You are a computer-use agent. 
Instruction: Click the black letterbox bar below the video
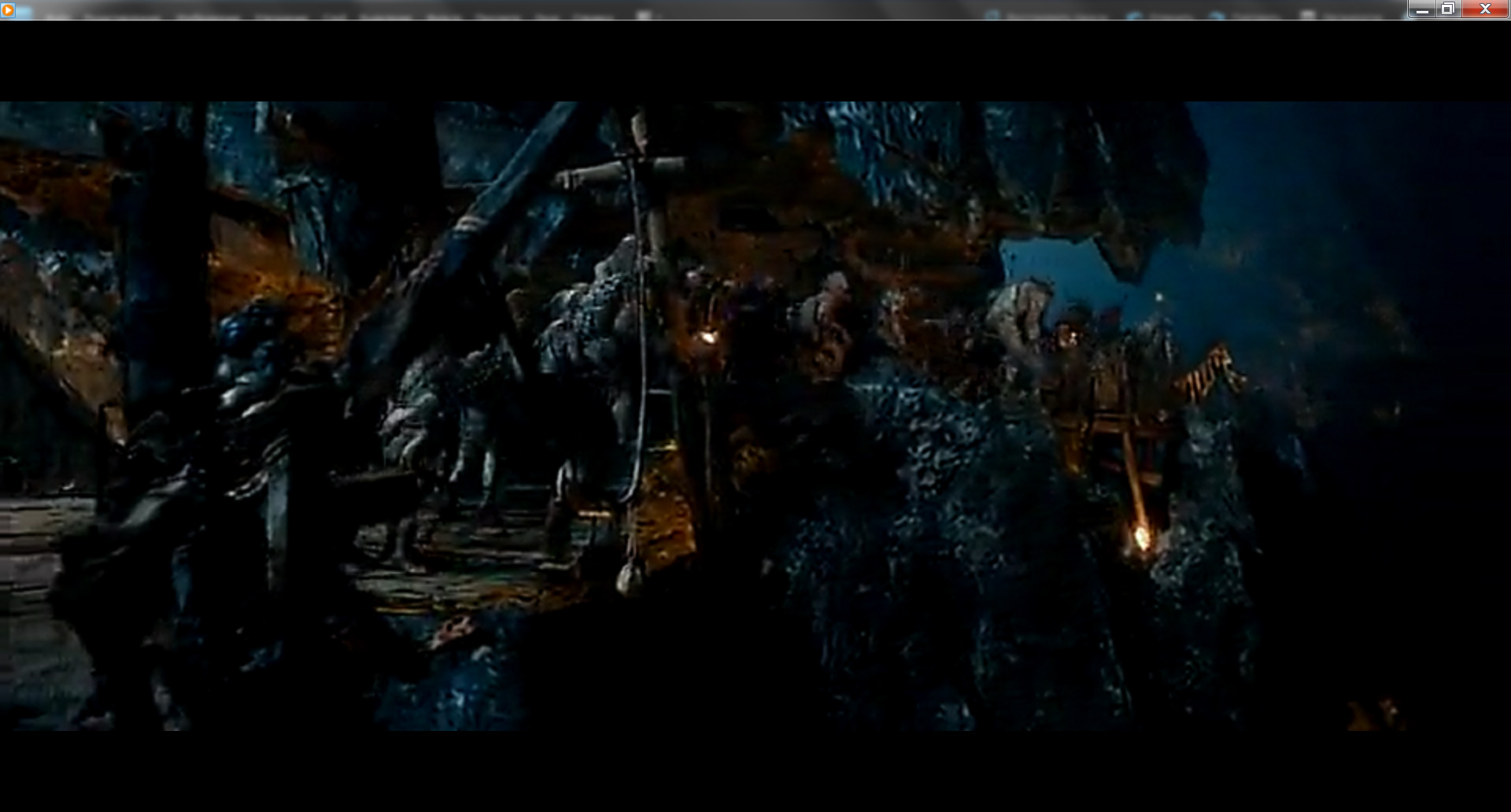tap(755, 771)
